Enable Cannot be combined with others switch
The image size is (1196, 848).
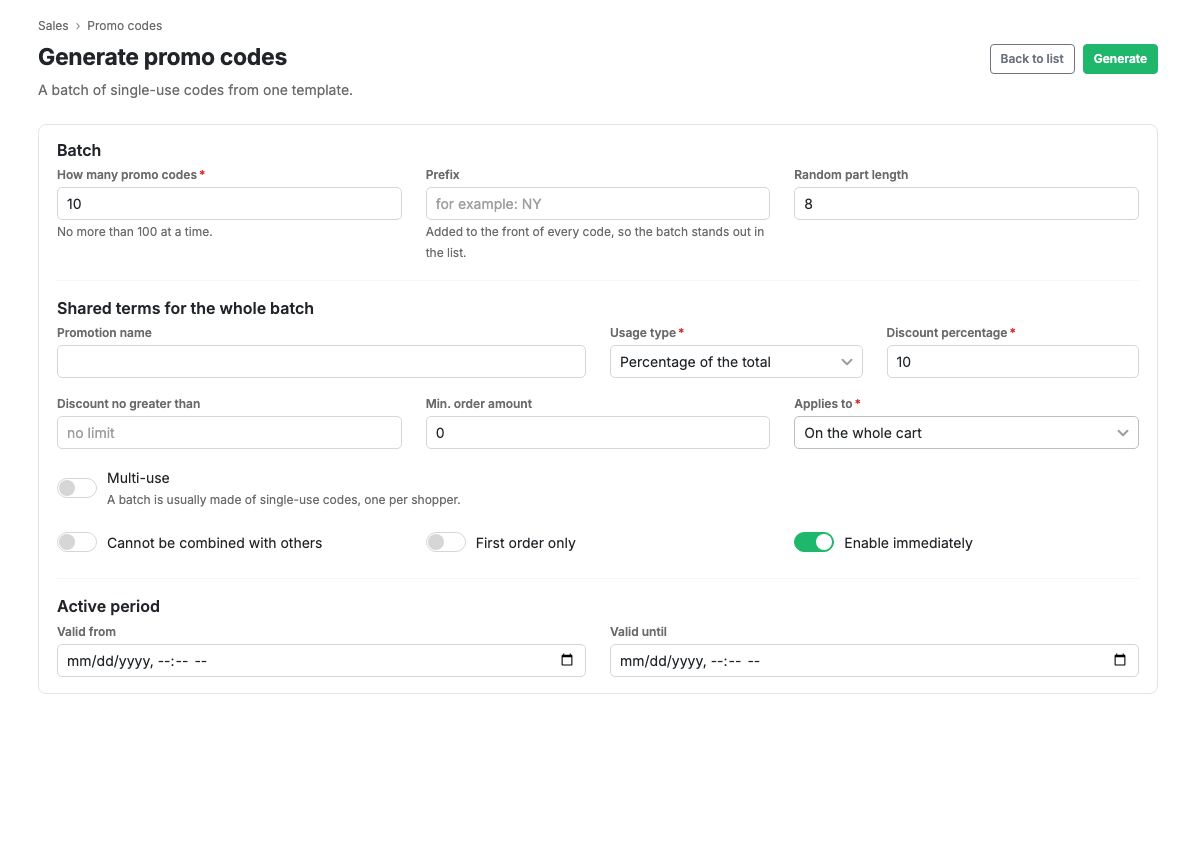(77, 542)
